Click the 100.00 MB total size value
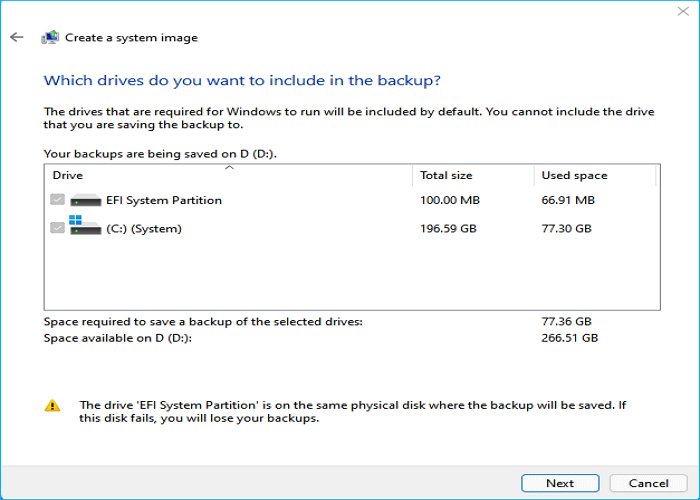The height and width of the screenshot is (500, 700). pyautogui.click(x=450, y=200)
